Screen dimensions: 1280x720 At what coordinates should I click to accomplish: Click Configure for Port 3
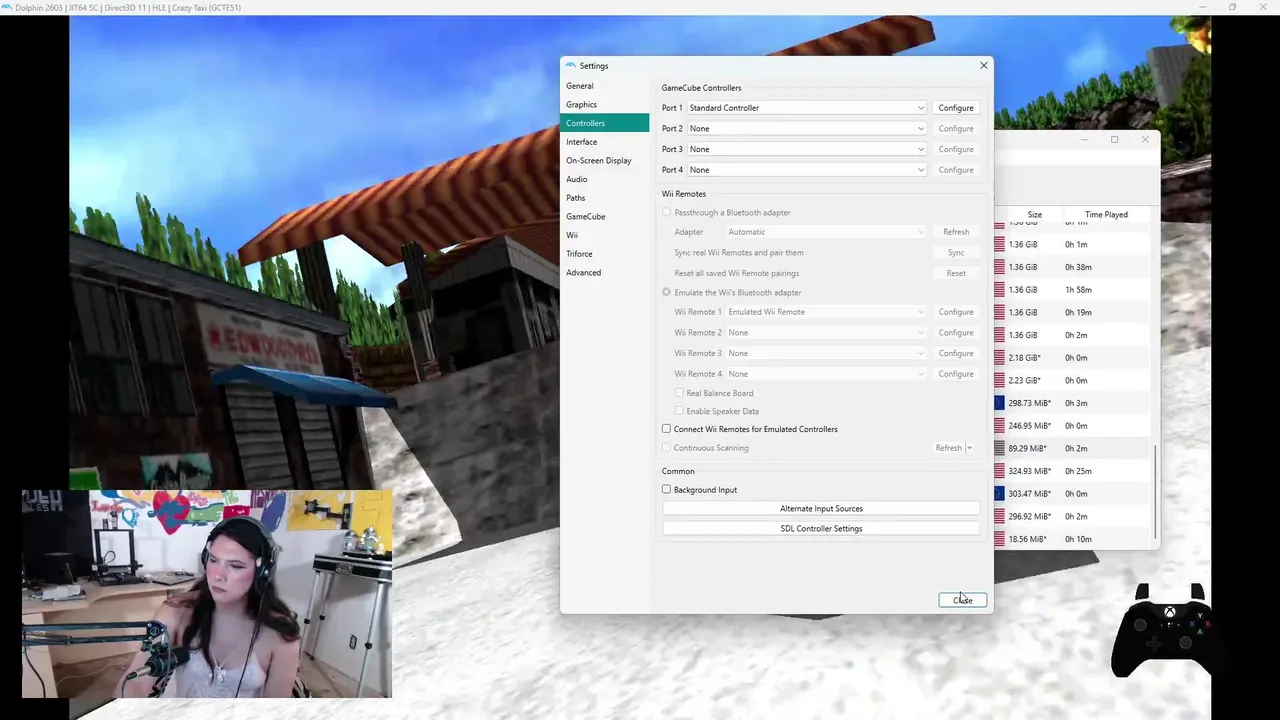(x=956, y=149)
